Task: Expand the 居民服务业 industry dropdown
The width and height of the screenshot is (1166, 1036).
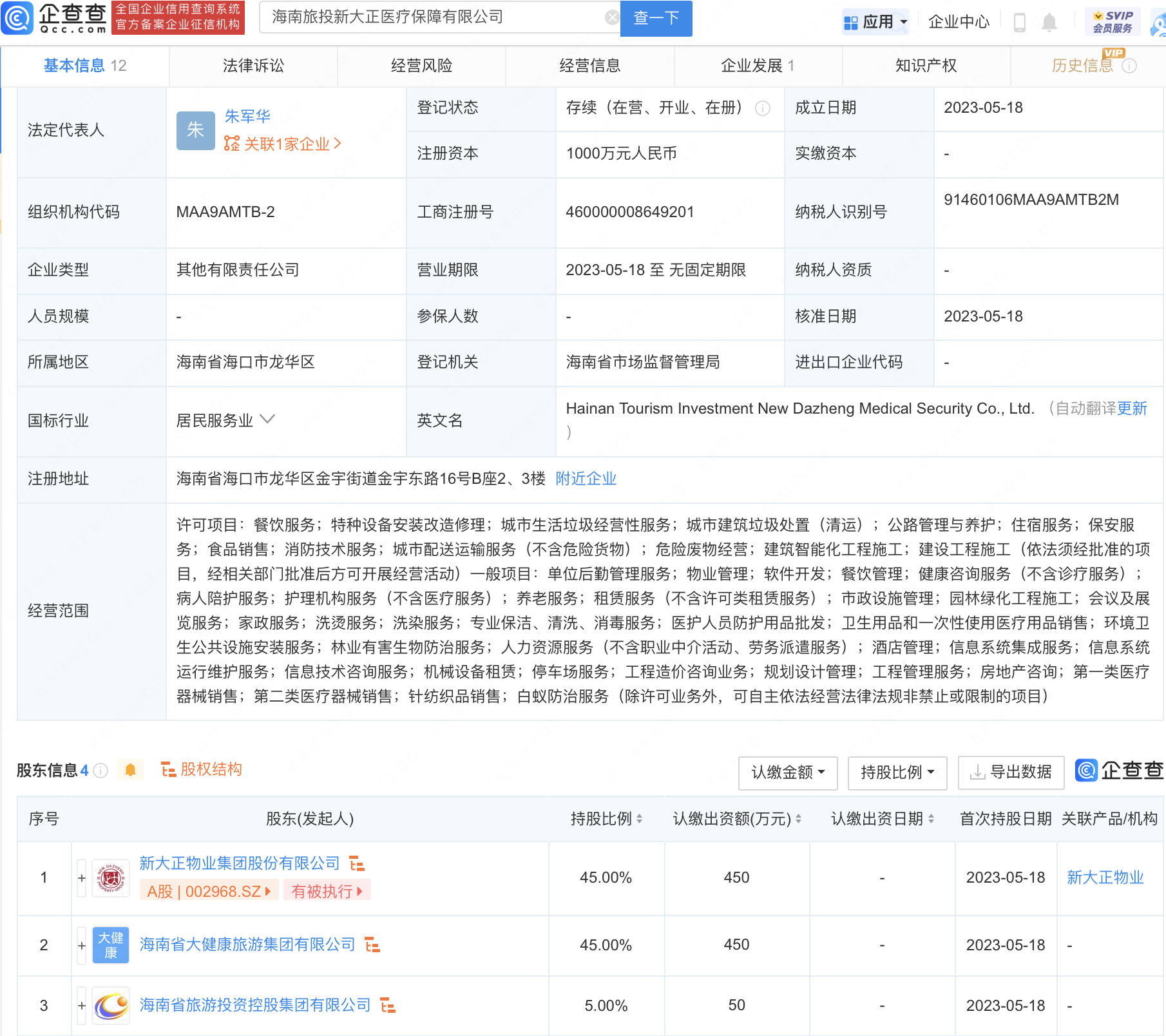Action: 267,419
